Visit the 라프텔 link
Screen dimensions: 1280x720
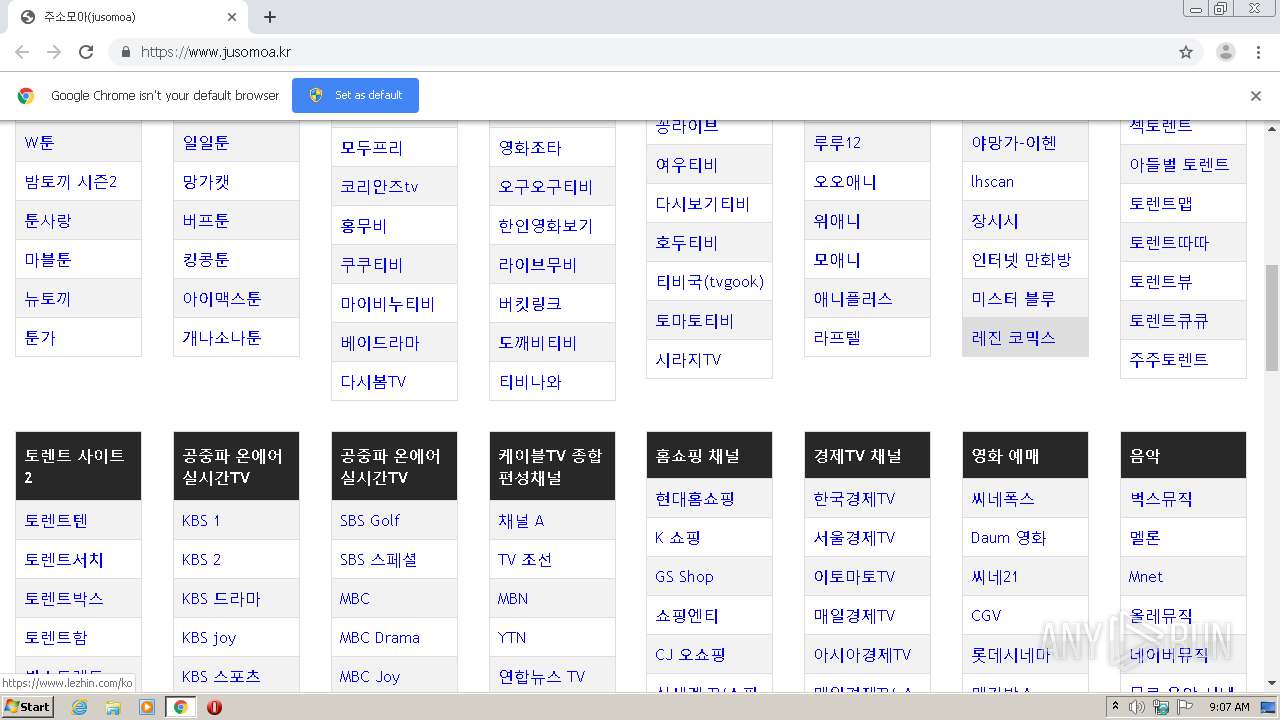tap(837, 337)
